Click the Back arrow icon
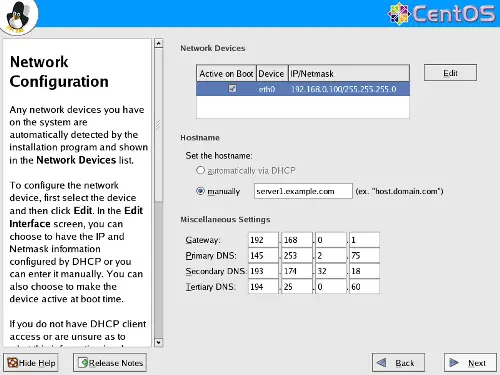This screenshot has height=375, width=500. 381,362
